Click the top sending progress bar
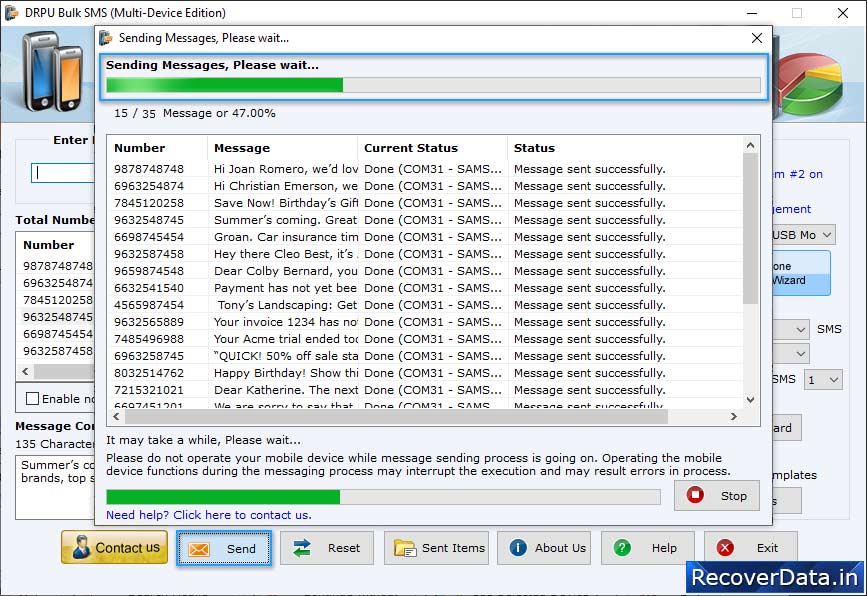Viewport: 867px width, 596px height. coord(434,85)
